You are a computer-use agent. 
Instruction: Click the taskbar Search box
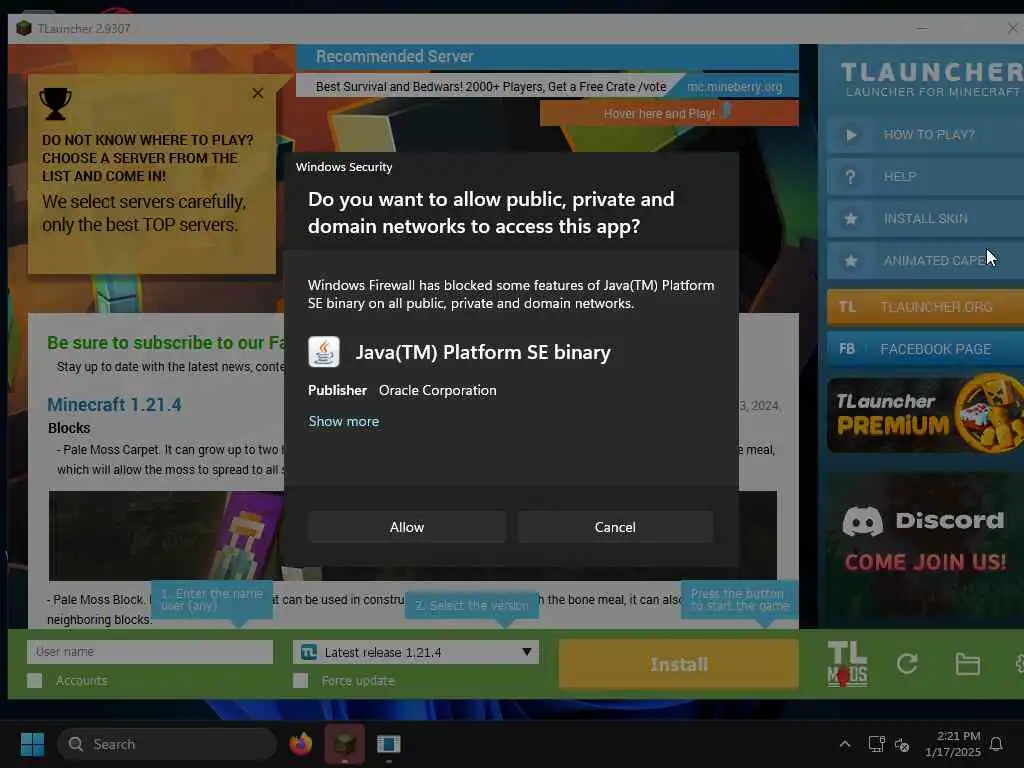(167, 744)
